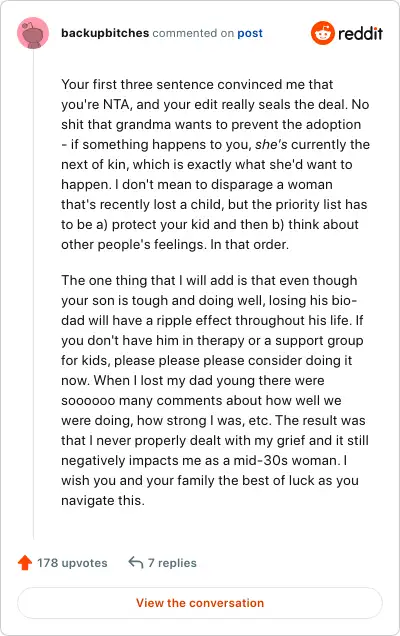This screenshot has width=400, height=636.
Task: Click the closing words 'navigate this.'
Action: [x=103, y=501]
